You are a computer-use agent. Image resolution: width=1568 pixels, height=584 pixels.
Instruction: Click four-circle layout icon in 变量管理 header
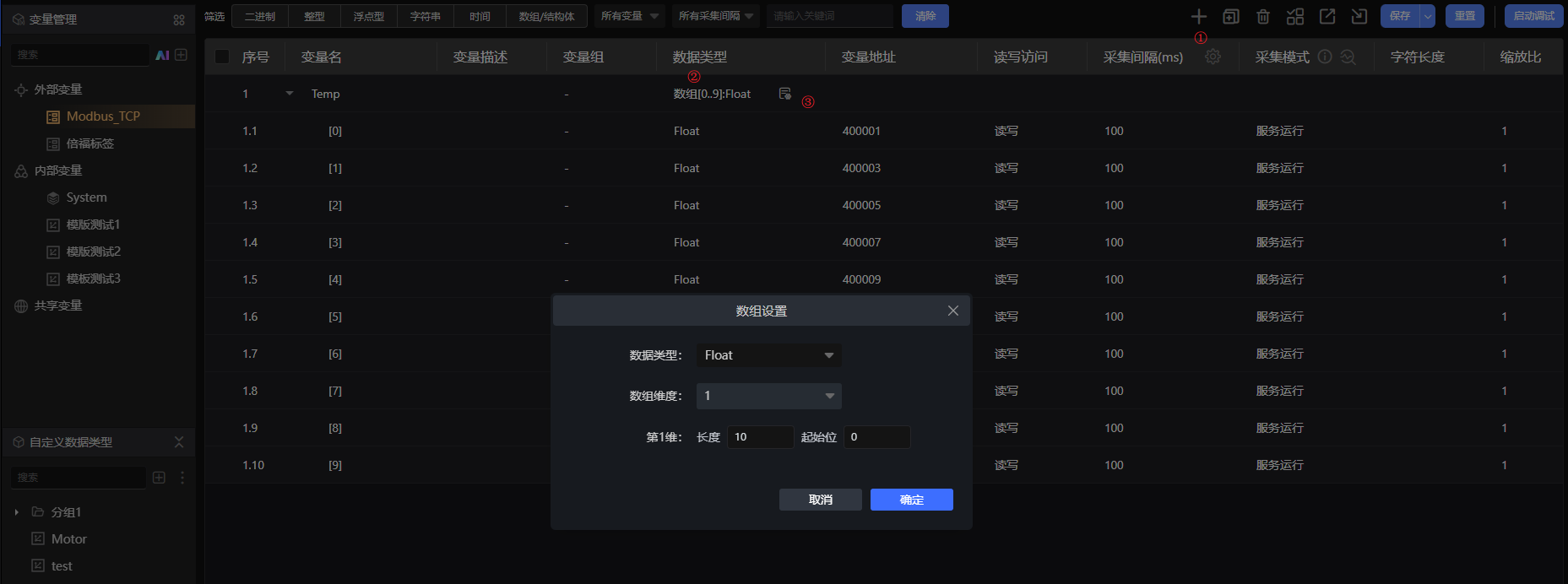[179, 19]
